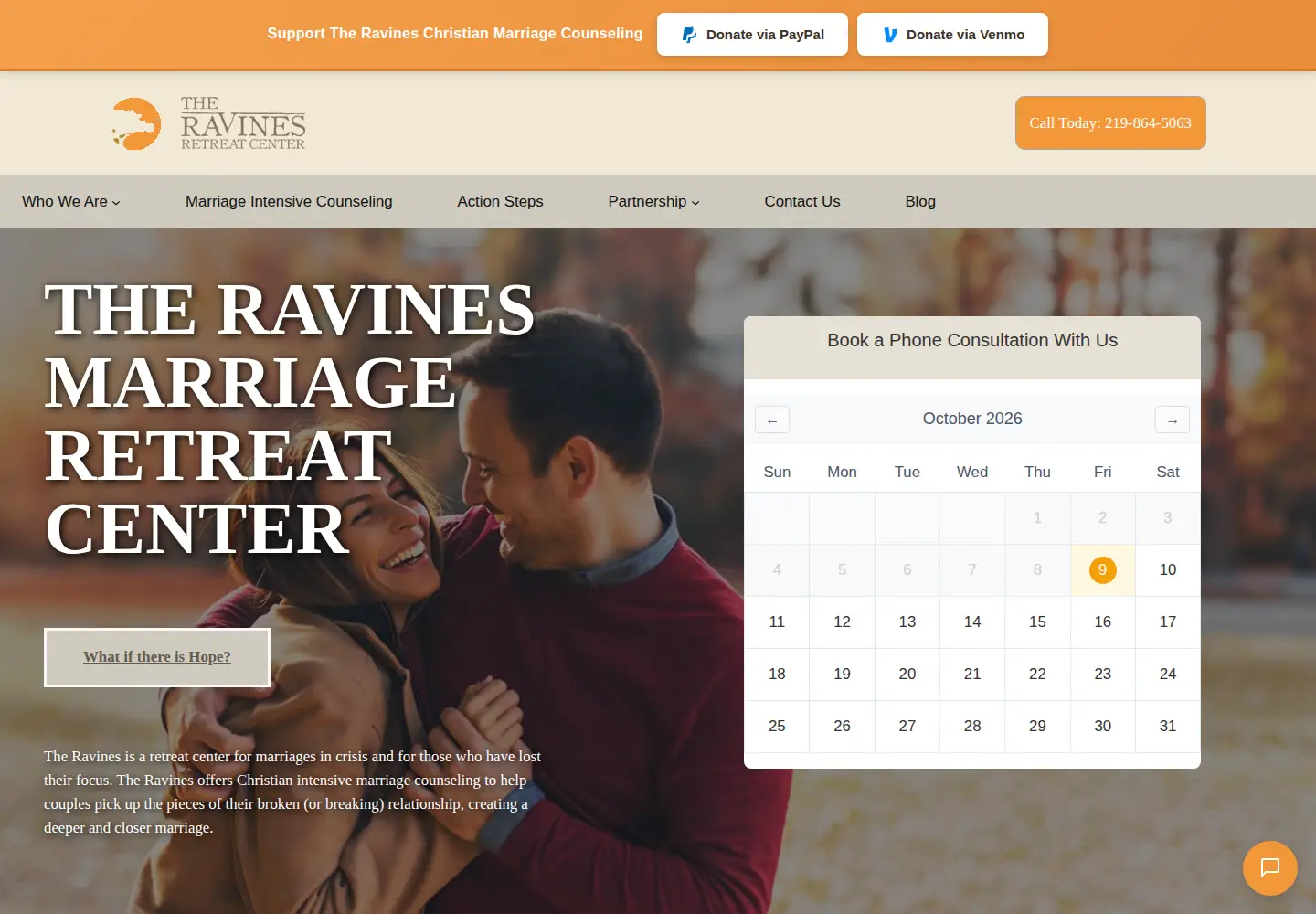This screenshot has height=914, width=1316.
Task: Select October 10 on calendar
Action: (x=1168, y=570)
